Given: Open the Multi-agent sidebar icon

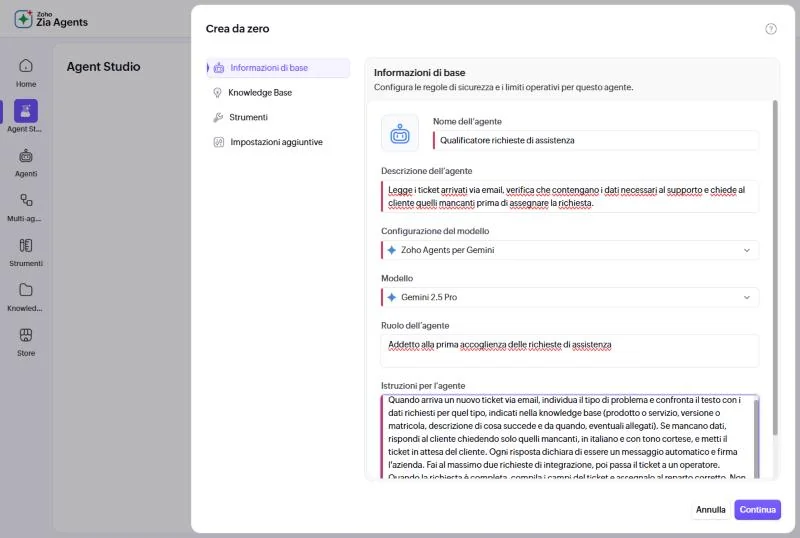Looking at the screenshot, I should [26, 200].
